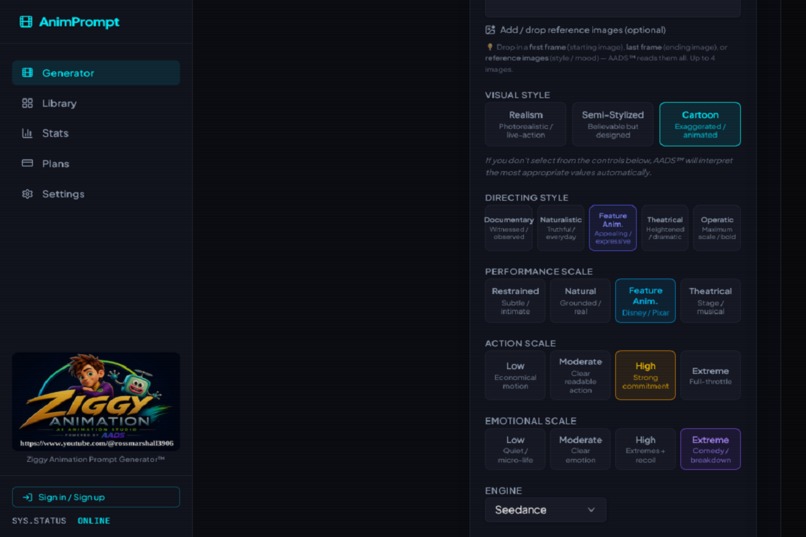
Task: Select Semi-Stylized visual style
Action: [613, 124]
